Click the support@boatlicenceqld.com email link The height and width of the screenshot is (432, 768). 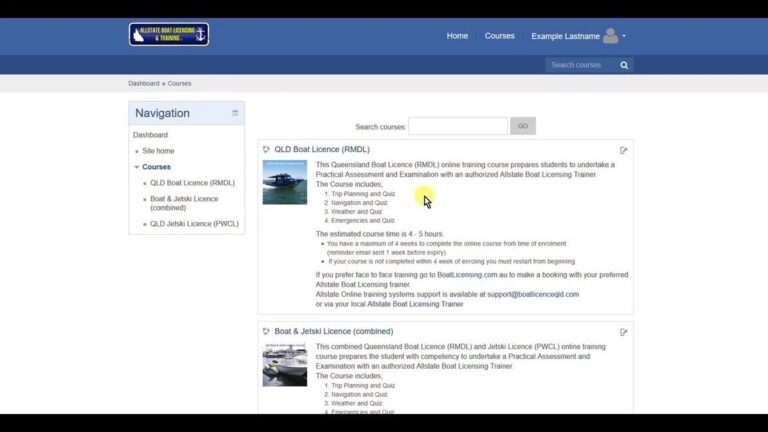pos(533,294)
